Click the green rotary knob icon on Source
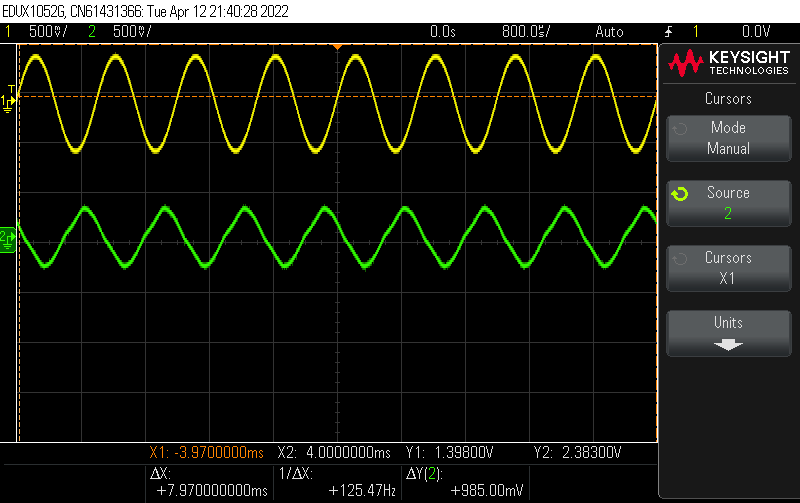The width and height of the screenshot is (800, 503). (x=680, y=194)
